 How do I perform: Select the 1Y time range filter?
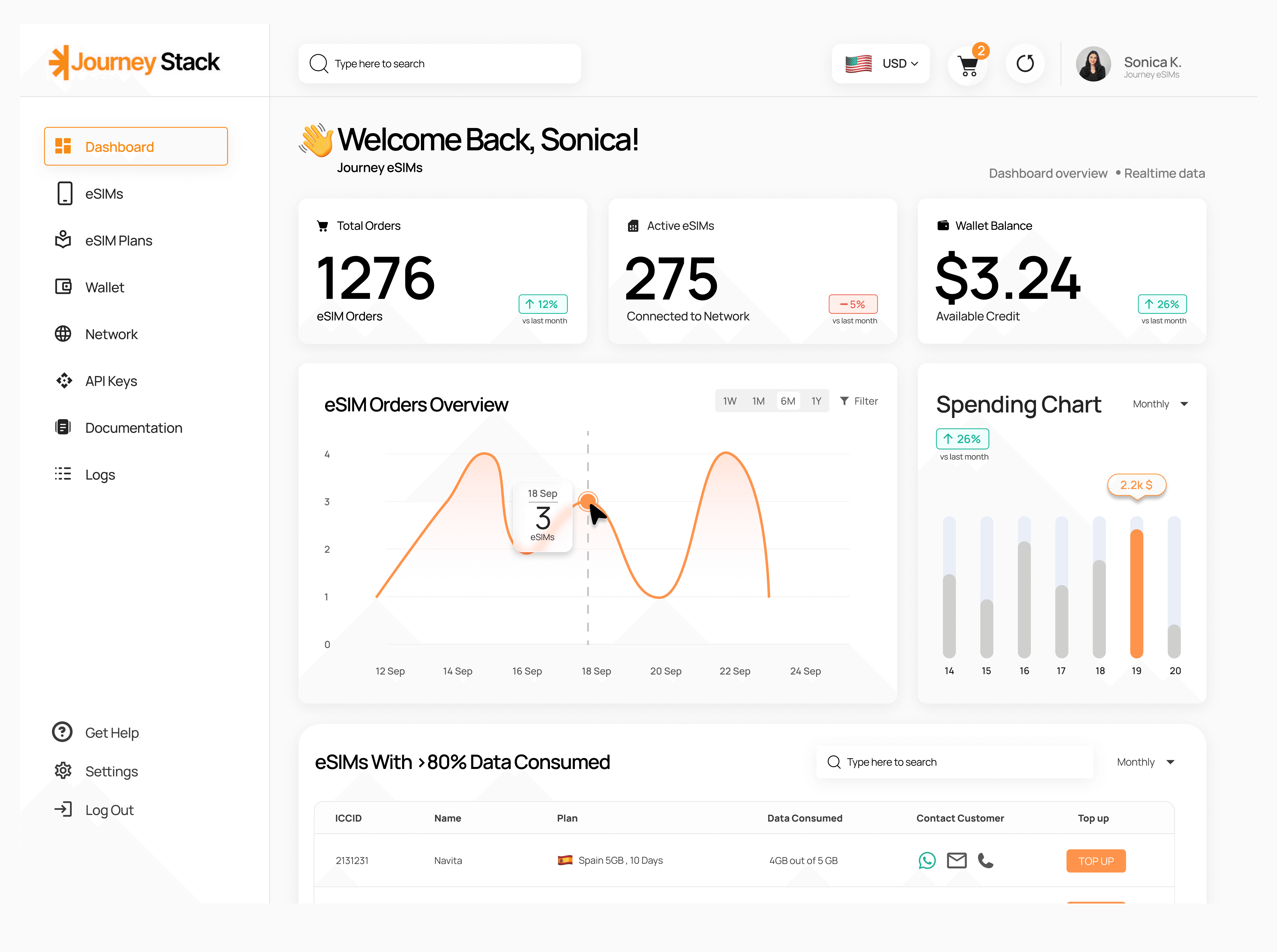coord(817,400)
